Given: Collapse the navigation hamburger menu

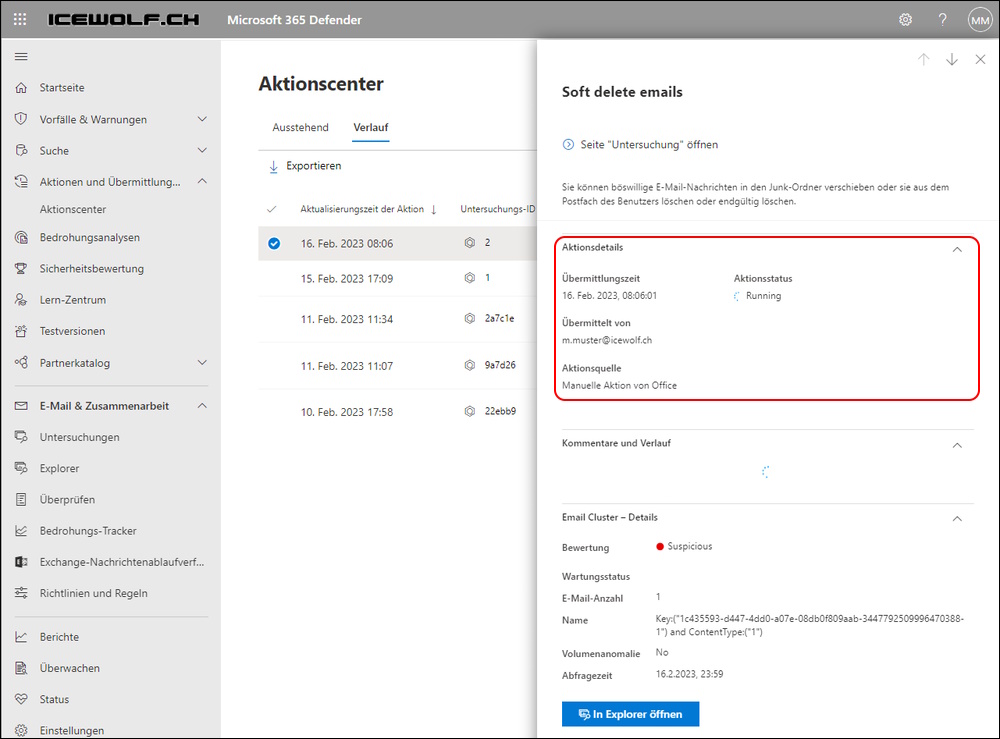Looking at the screenshot, I should (x=21, y=57).
